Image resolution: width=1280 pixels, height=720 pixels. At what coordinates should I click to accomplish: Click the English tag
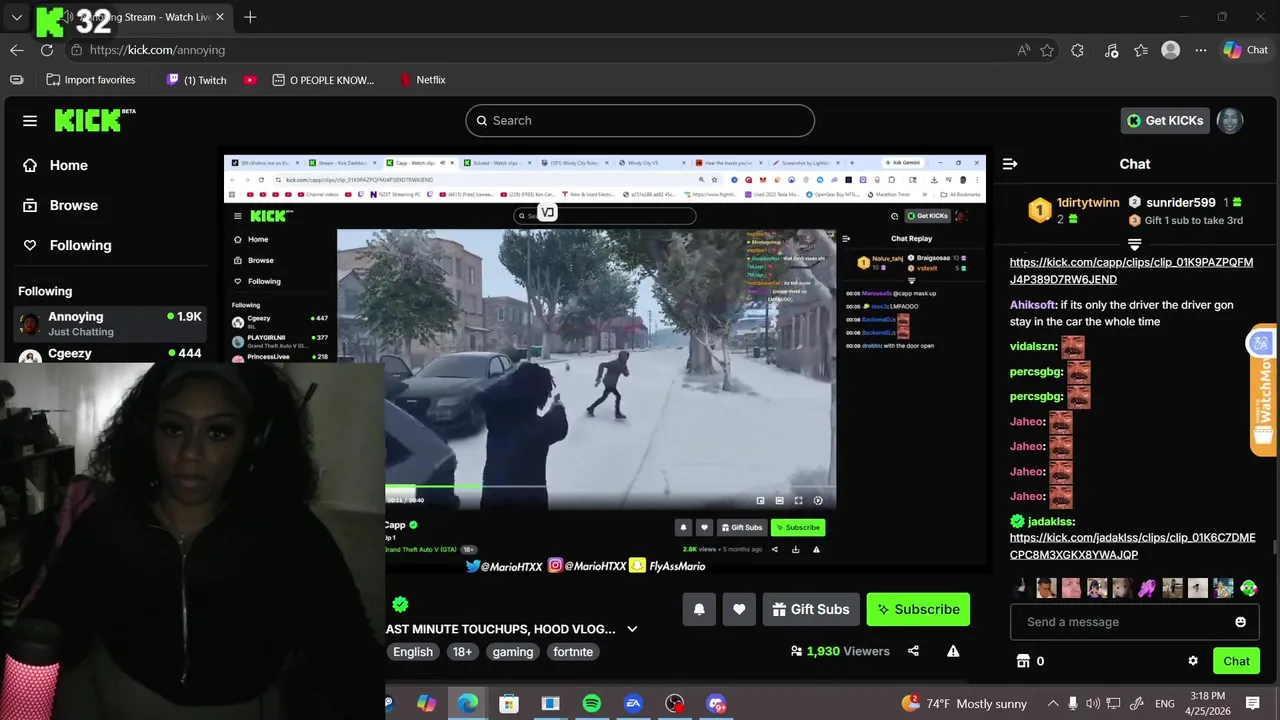pos(413,652)
